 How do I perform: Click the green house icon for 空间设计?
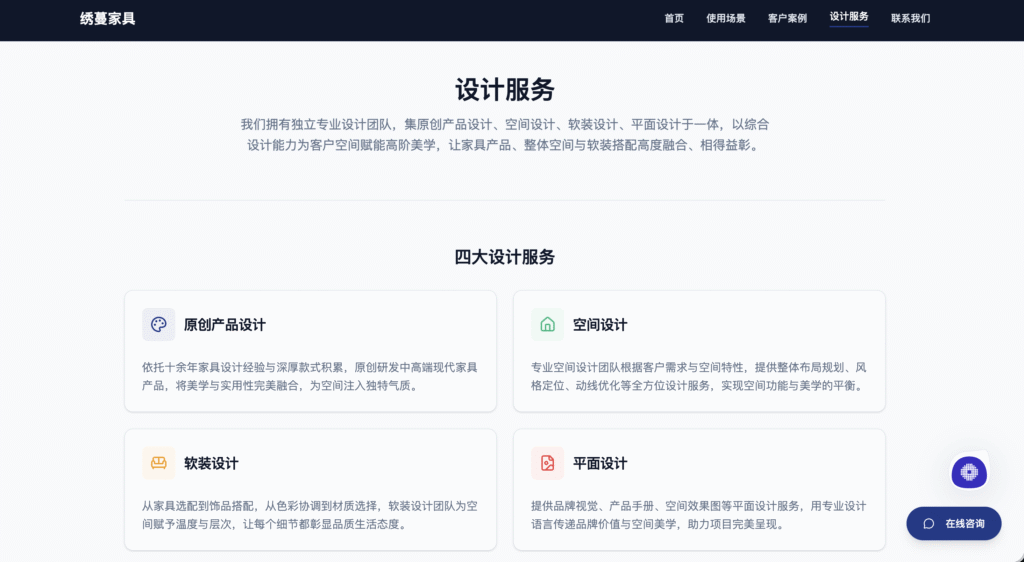(x=547, y=324)
